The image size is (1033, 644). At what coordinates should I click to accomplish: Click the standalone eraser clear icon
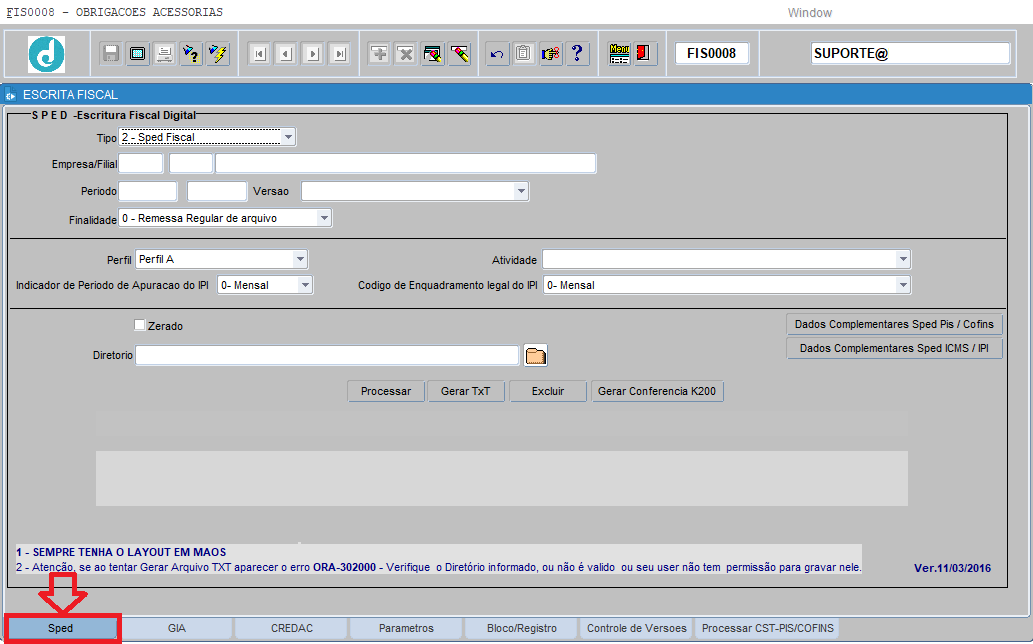click(x=459, y=53)
